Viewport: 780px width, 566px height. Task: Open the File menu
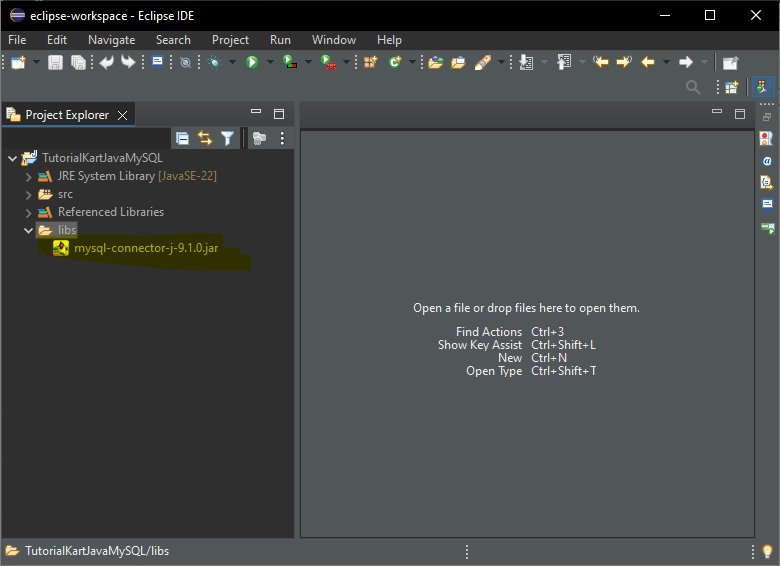(17, 40)
